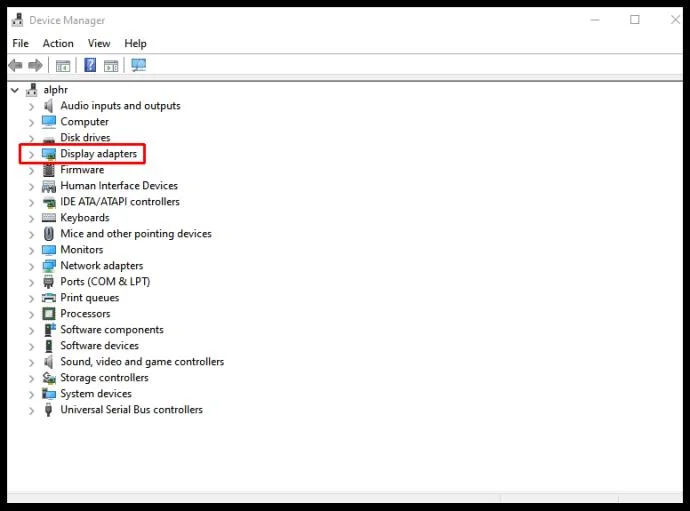This screenshot has width=690, height=511.
Task: Select the IDE ATA/ATAPI controllers label
Action: click(120, 202)
